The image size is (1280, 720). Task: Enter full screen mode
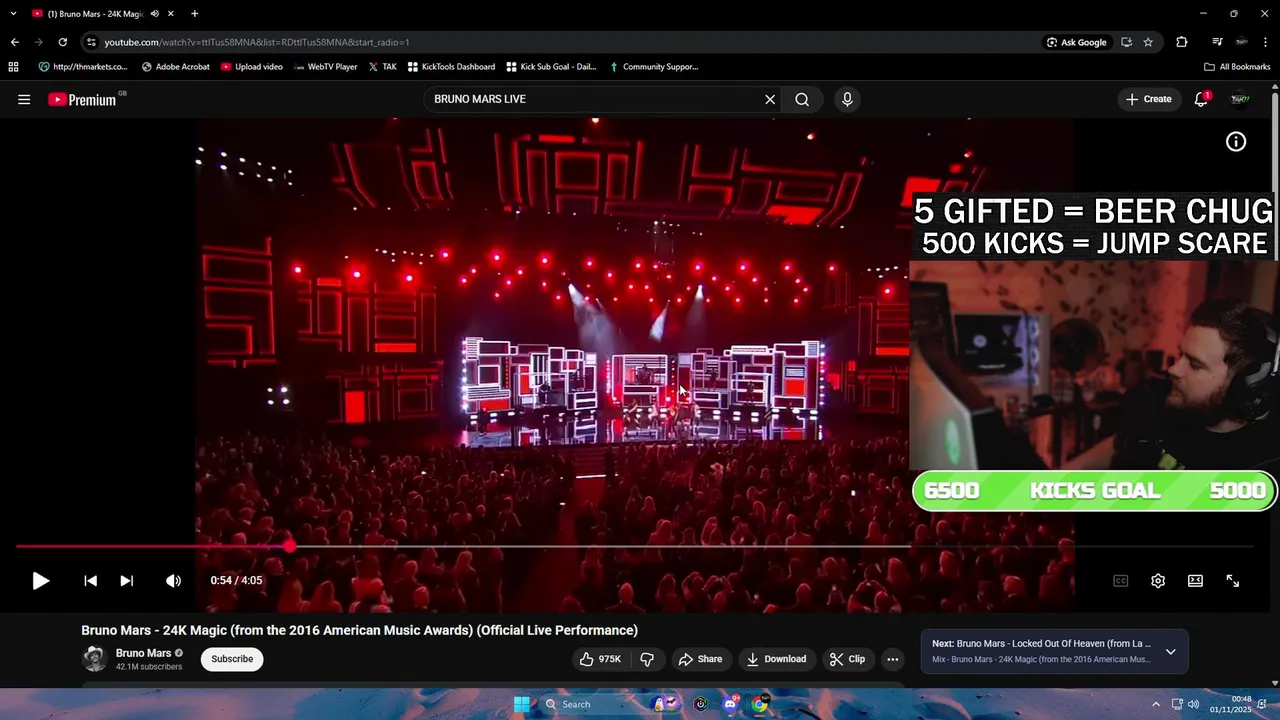[x=1232, y=580]
